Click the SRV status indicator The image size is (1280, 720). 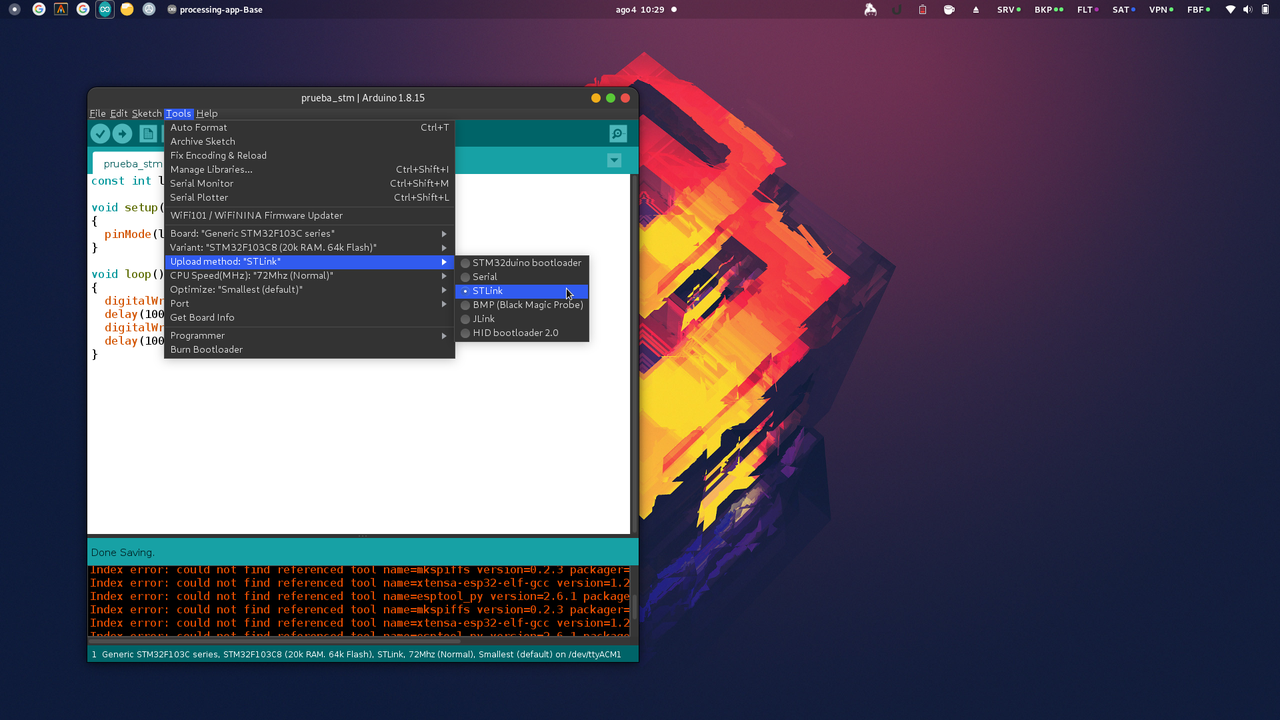tap(1008, 9)
